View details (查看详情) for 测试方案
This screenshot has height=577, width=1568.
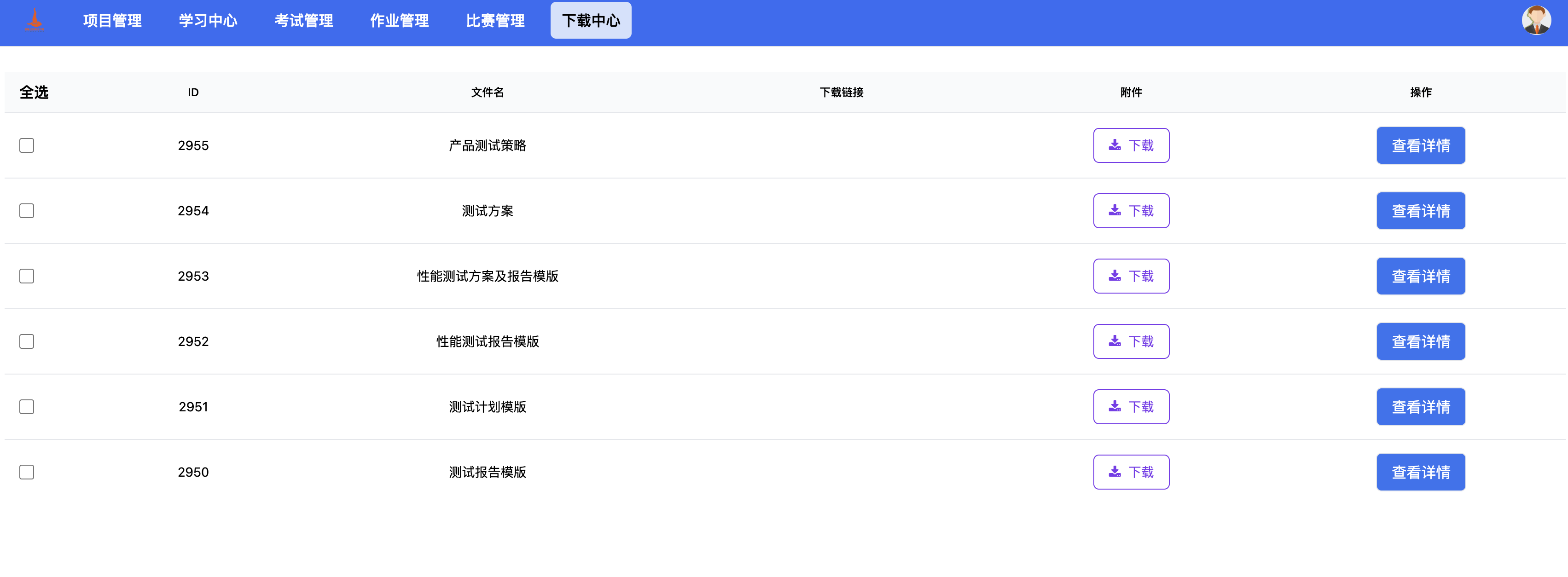[1420, 211]
